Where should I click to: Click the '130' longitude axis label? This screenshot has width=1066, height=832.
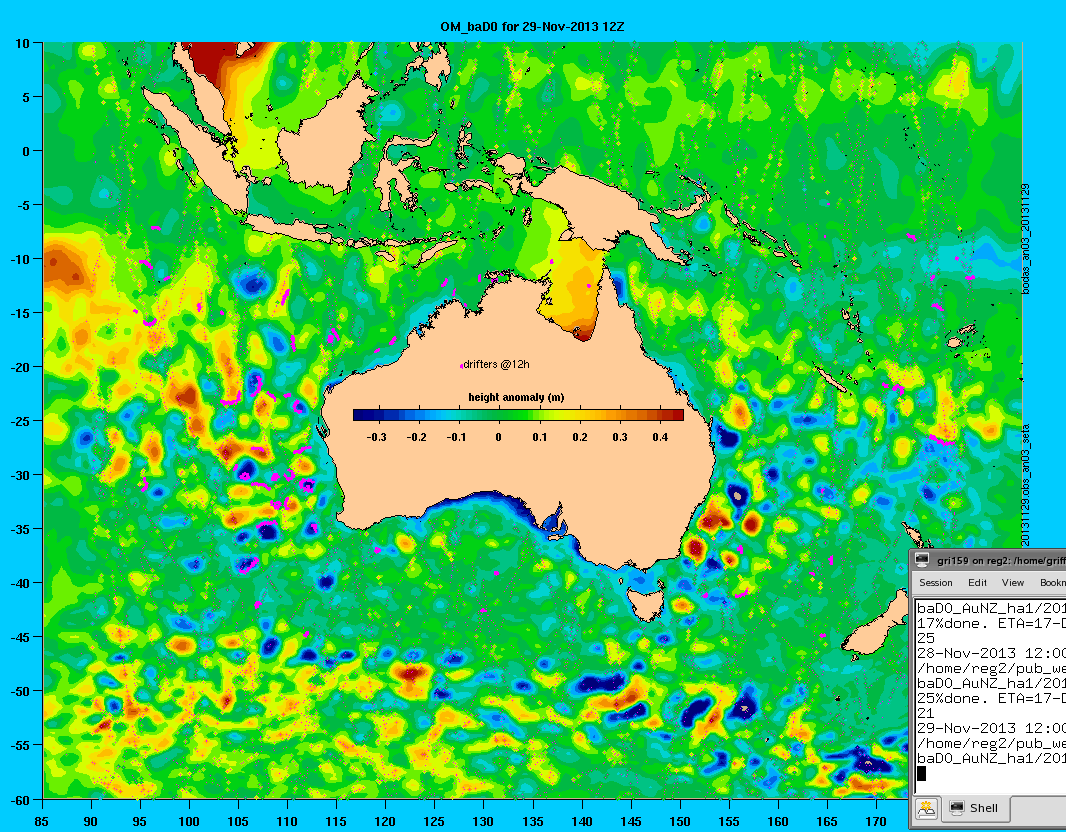tap(483, 822)
